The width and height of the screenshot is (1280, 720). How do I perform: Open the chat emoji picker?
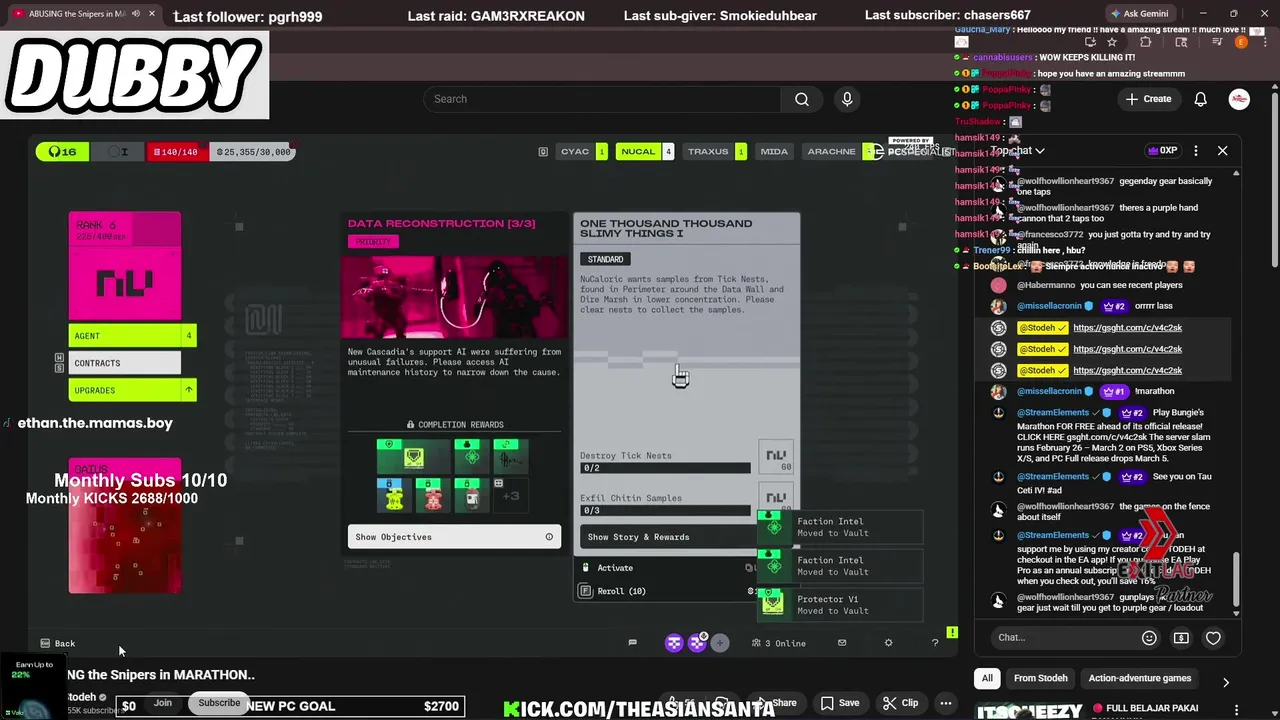[1149, 638]
